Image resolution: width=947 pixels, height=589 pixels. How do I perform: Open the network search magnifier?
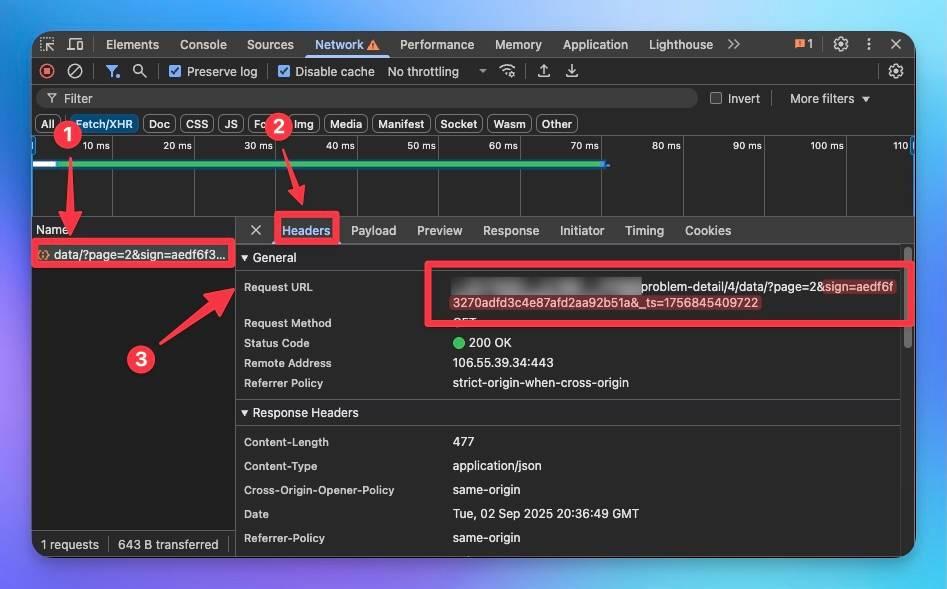point(140,71)
